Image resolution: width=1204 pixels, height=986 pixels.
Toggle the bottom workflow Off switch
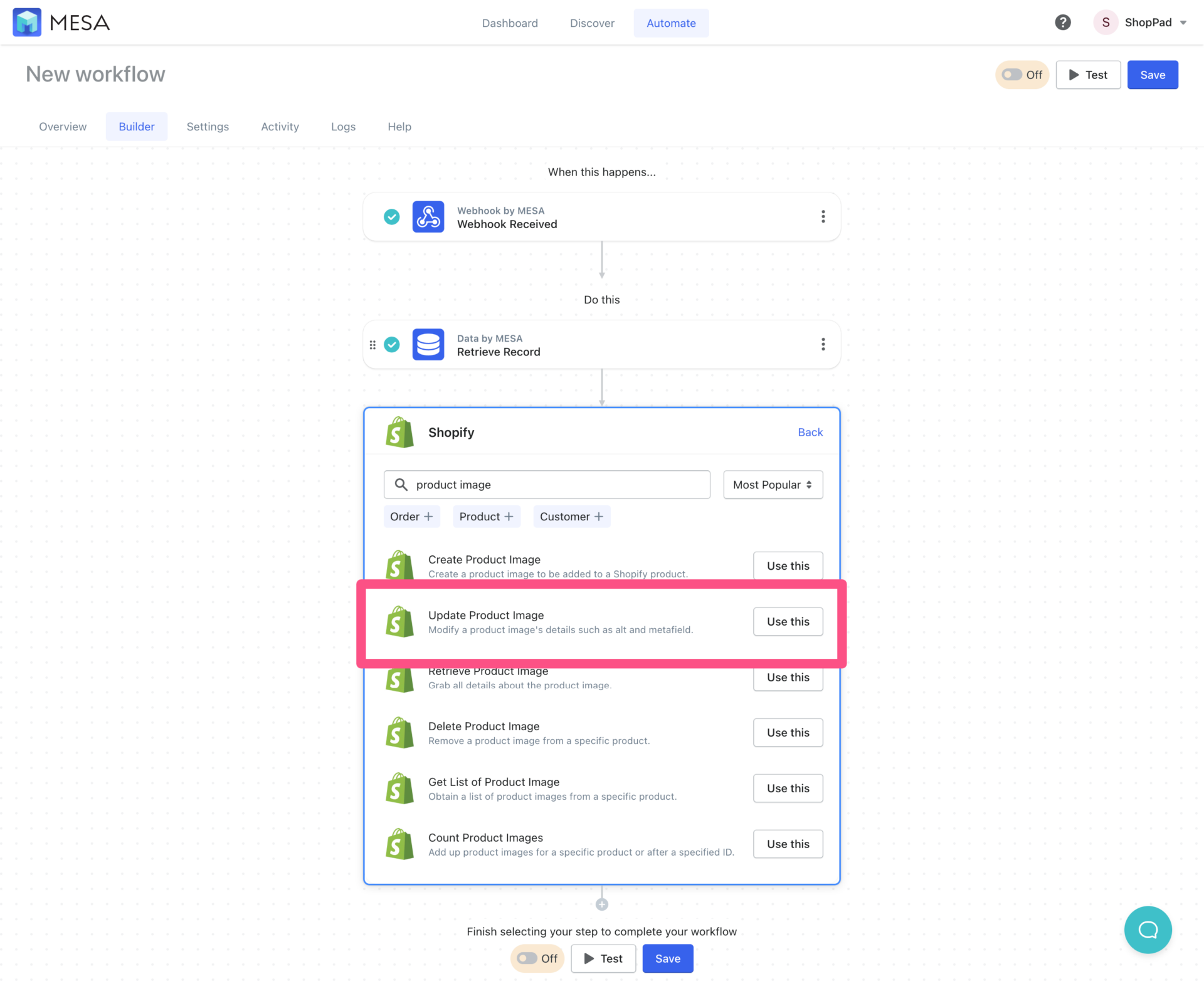pos(527,958)
